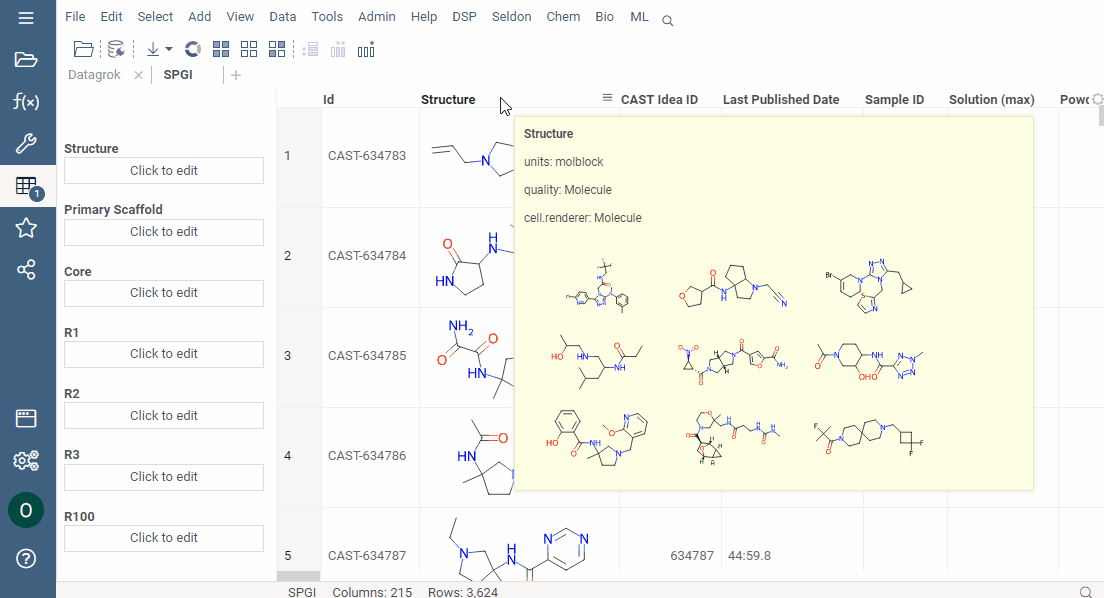This screenshot has width=1104, height=598.
Task: Open Favorites with the star sidebar icon
Action: pyautogui.click(x=27, y=227)
